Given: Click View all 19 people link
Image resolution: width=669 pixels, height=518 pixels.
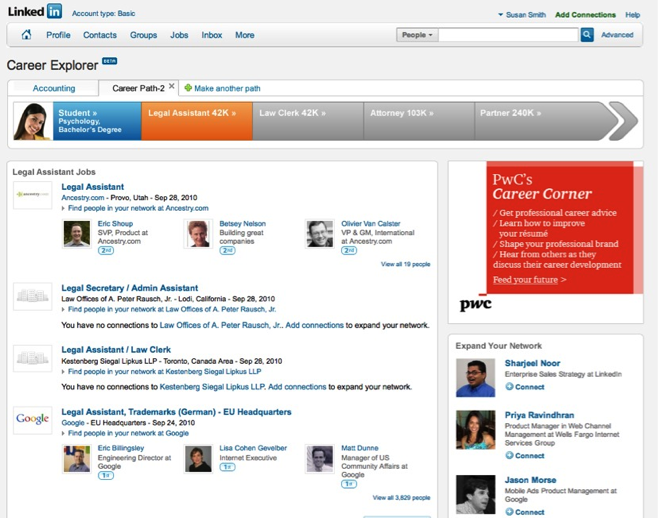Looking at the screenshot, I should coord(405,264).
